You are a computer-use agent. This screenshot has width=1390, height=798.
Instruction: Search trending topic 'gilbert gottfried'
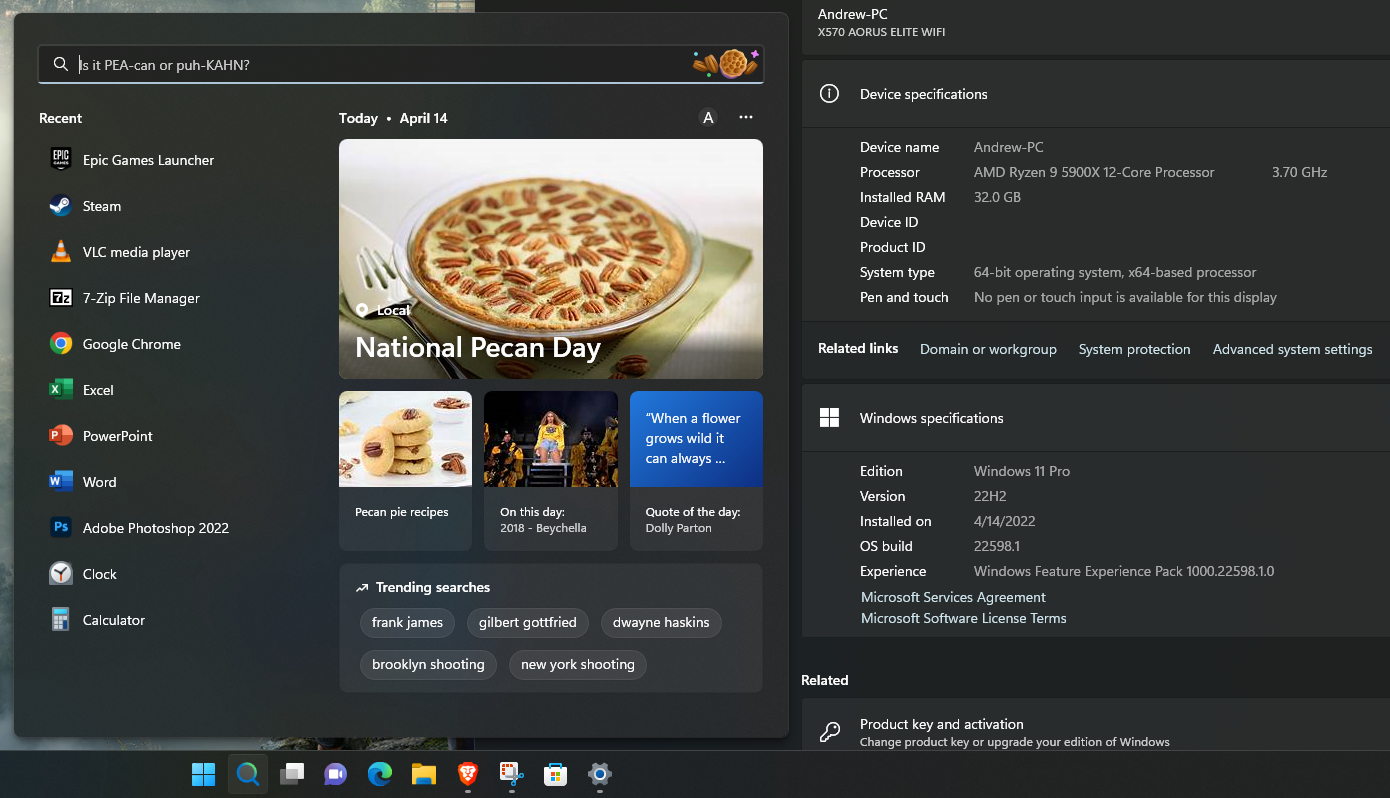tap(528, 622)
